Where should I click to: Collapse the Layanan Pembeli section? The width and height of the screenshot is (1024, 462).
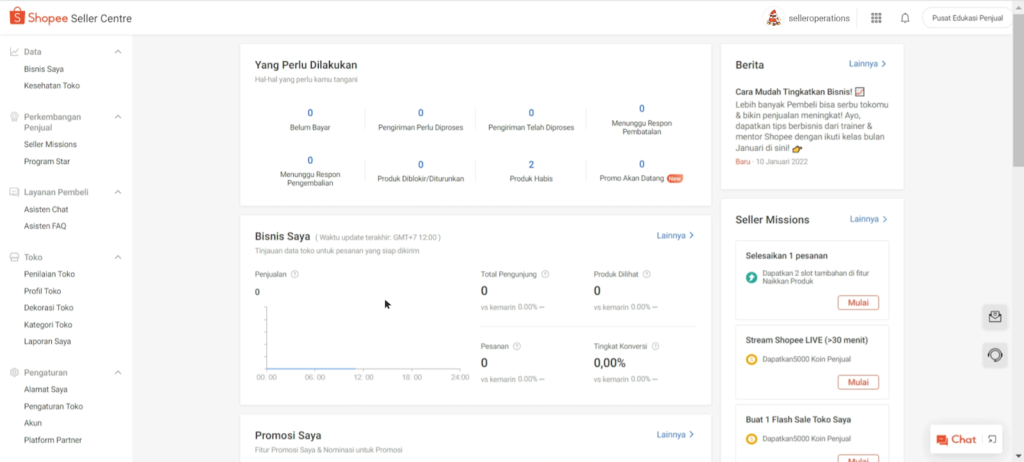[x=118, y=192]
